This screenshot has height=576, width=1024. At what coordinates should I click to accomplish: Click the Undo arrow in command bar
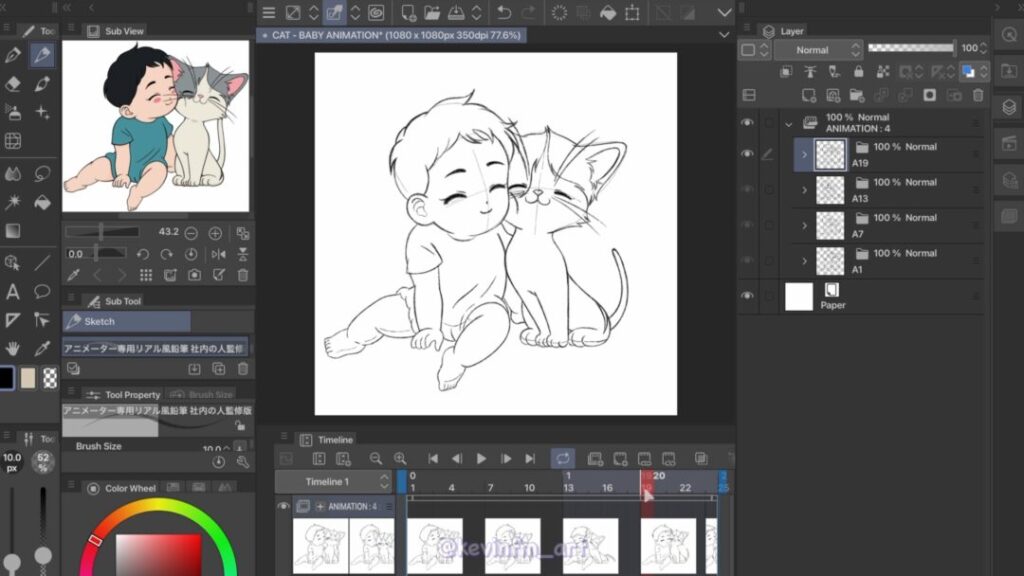504,13
